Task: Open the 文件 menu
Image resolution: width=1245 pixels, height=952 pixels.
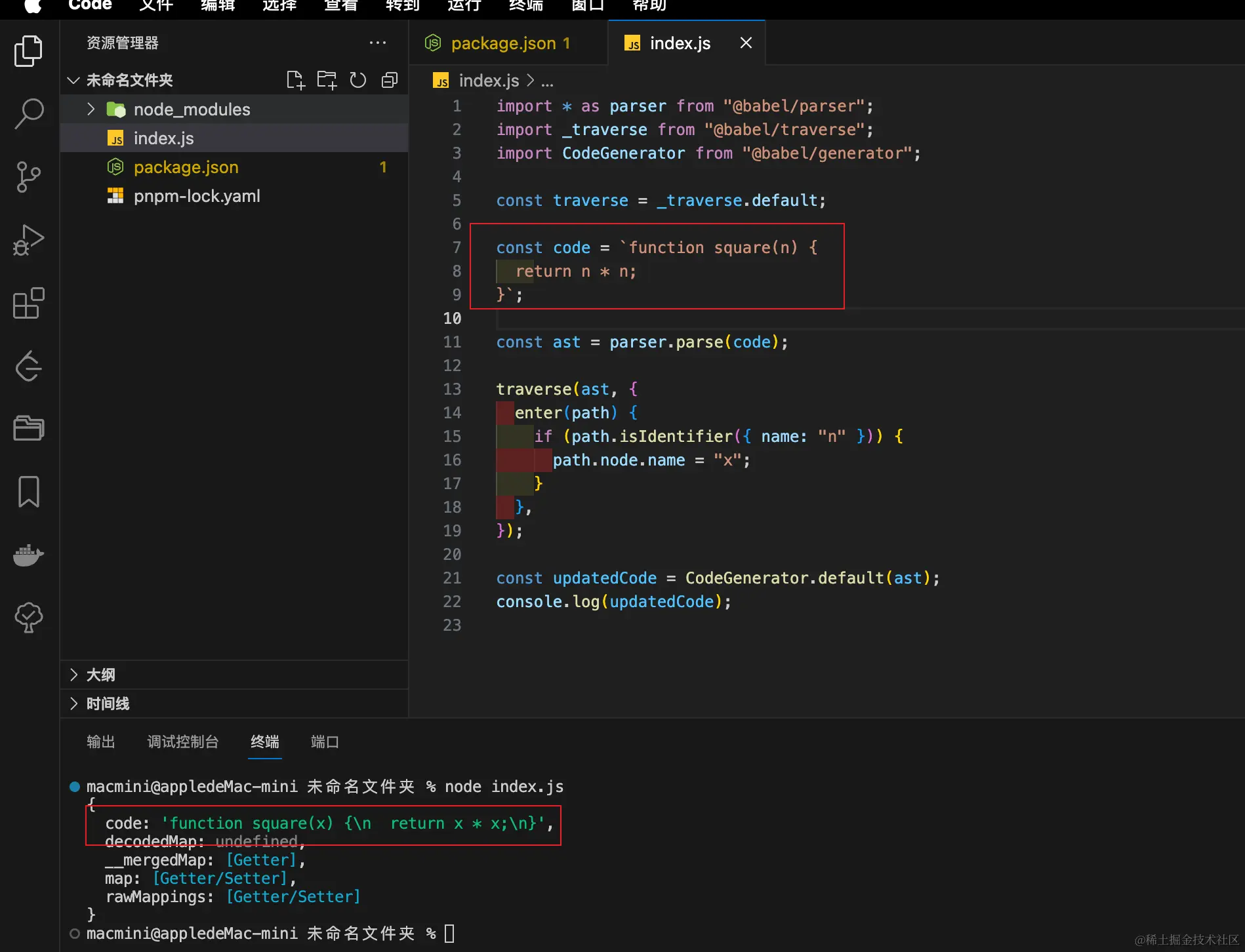Action: tap(156, 5)
